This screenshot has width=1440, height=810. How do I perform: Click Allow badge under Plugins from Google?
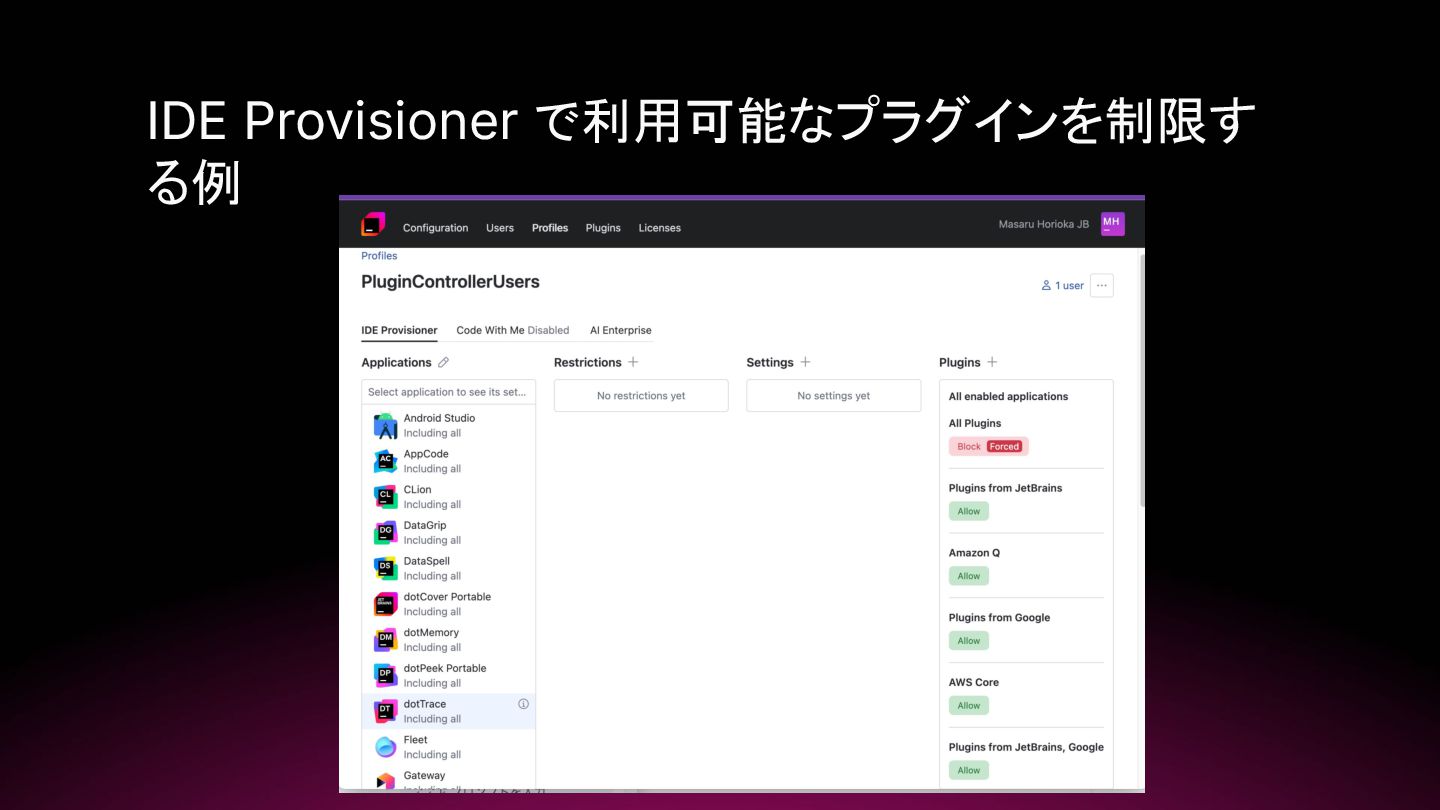[x=968, y=641]
